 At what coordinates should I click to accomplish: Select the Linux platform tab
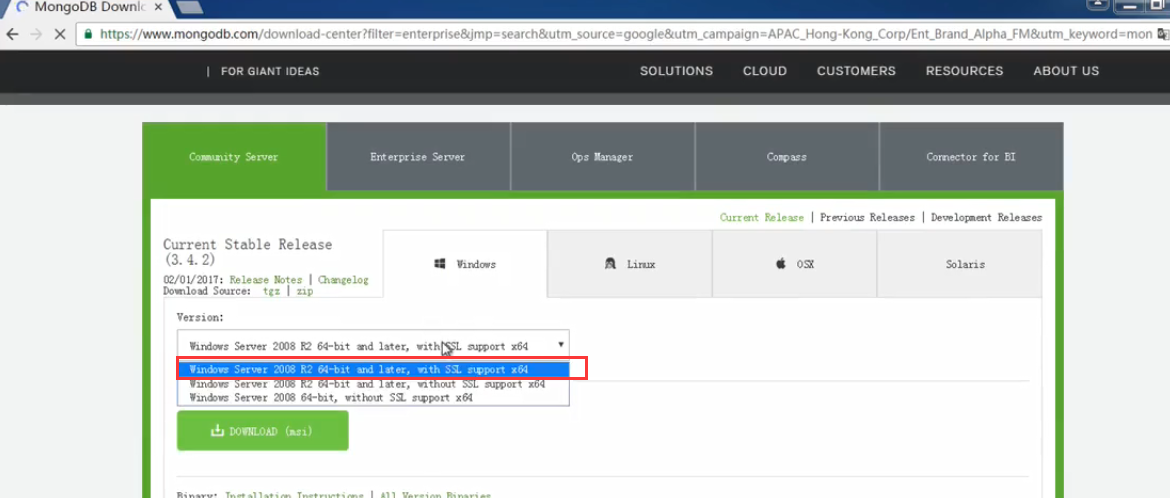coord(630,264)
